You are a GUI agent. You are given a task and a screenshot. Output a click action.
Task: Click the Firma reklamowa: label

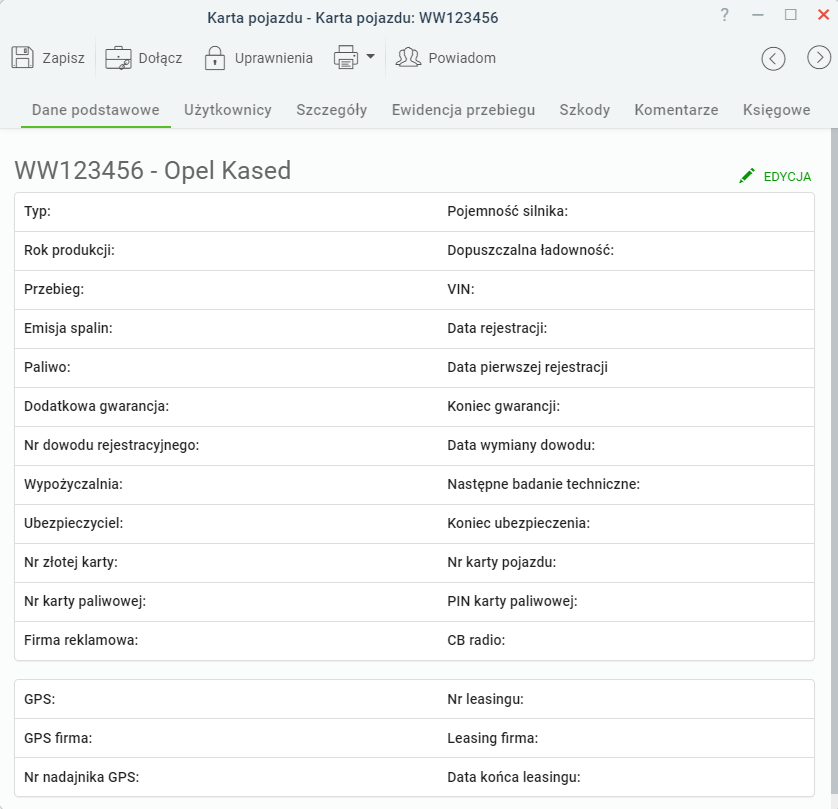(81, 640)
